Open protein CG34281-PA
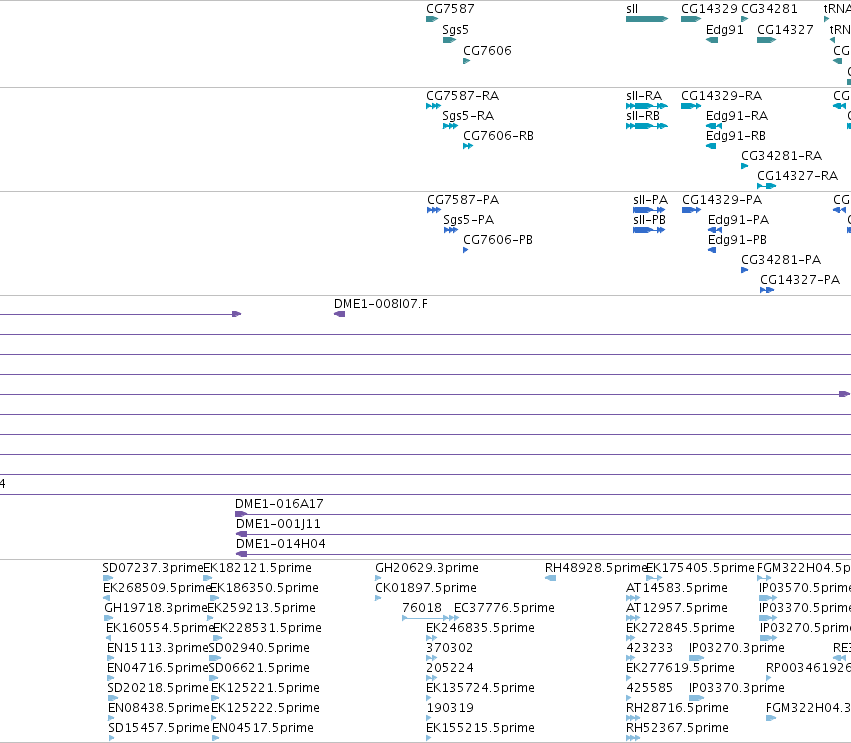This screenshot has height=743, width=851. click(x=781, y=260)
